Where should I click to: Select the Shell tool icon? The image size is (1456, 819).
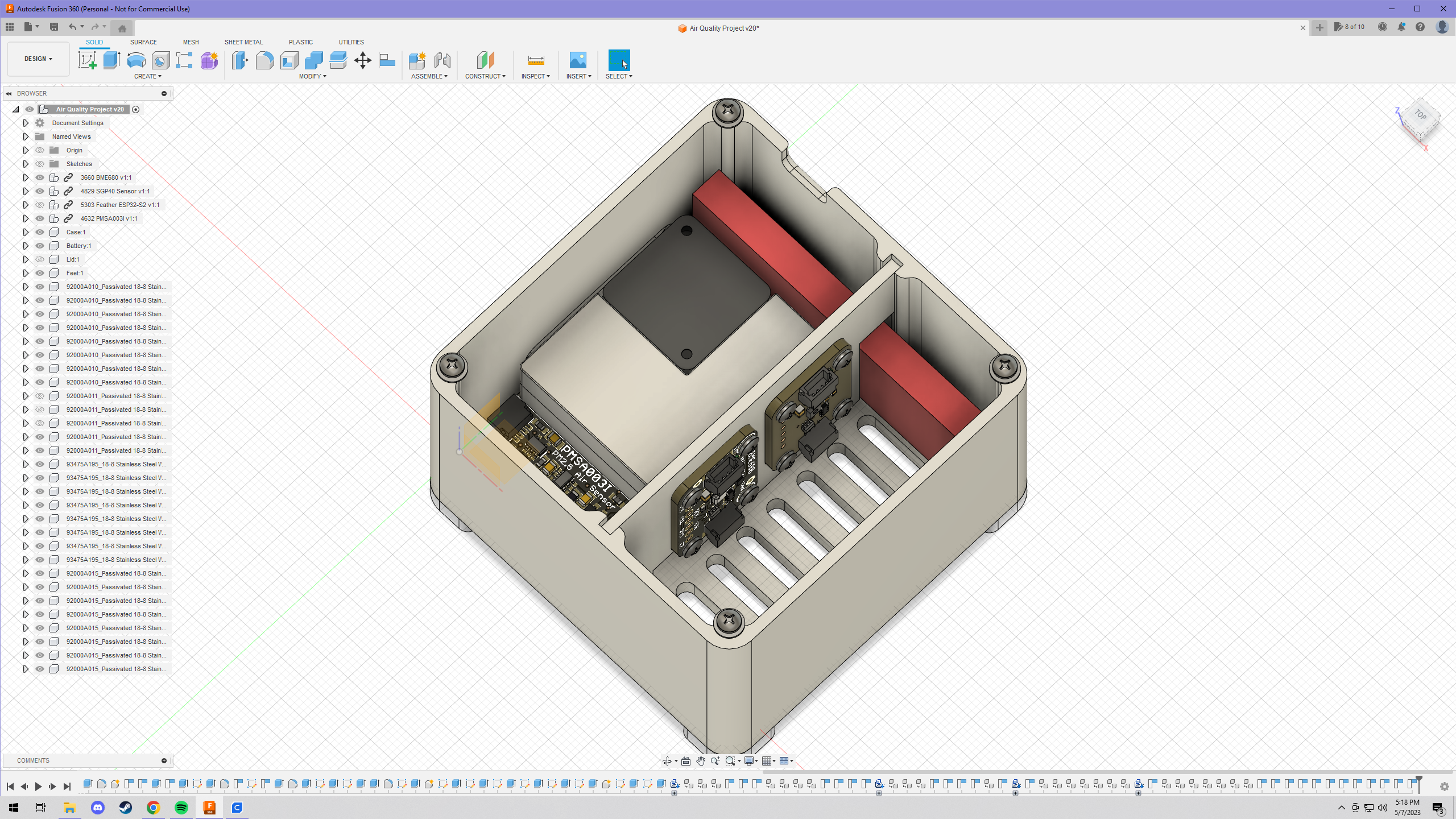pyautogui.click(x=289, y=60)
